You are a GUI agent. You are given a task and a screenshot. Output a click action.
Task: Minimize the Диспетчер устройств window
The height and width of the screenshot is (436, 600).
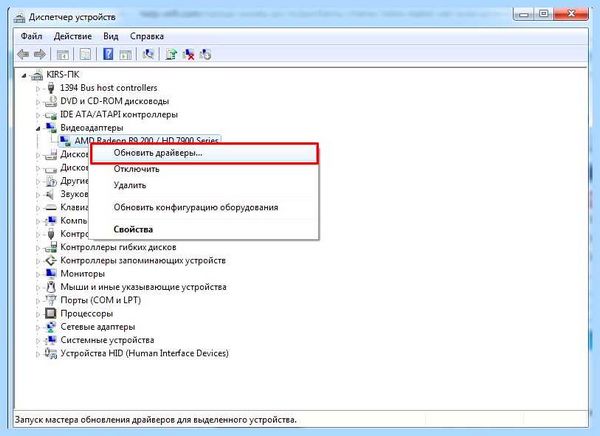(x=524, y=14)
